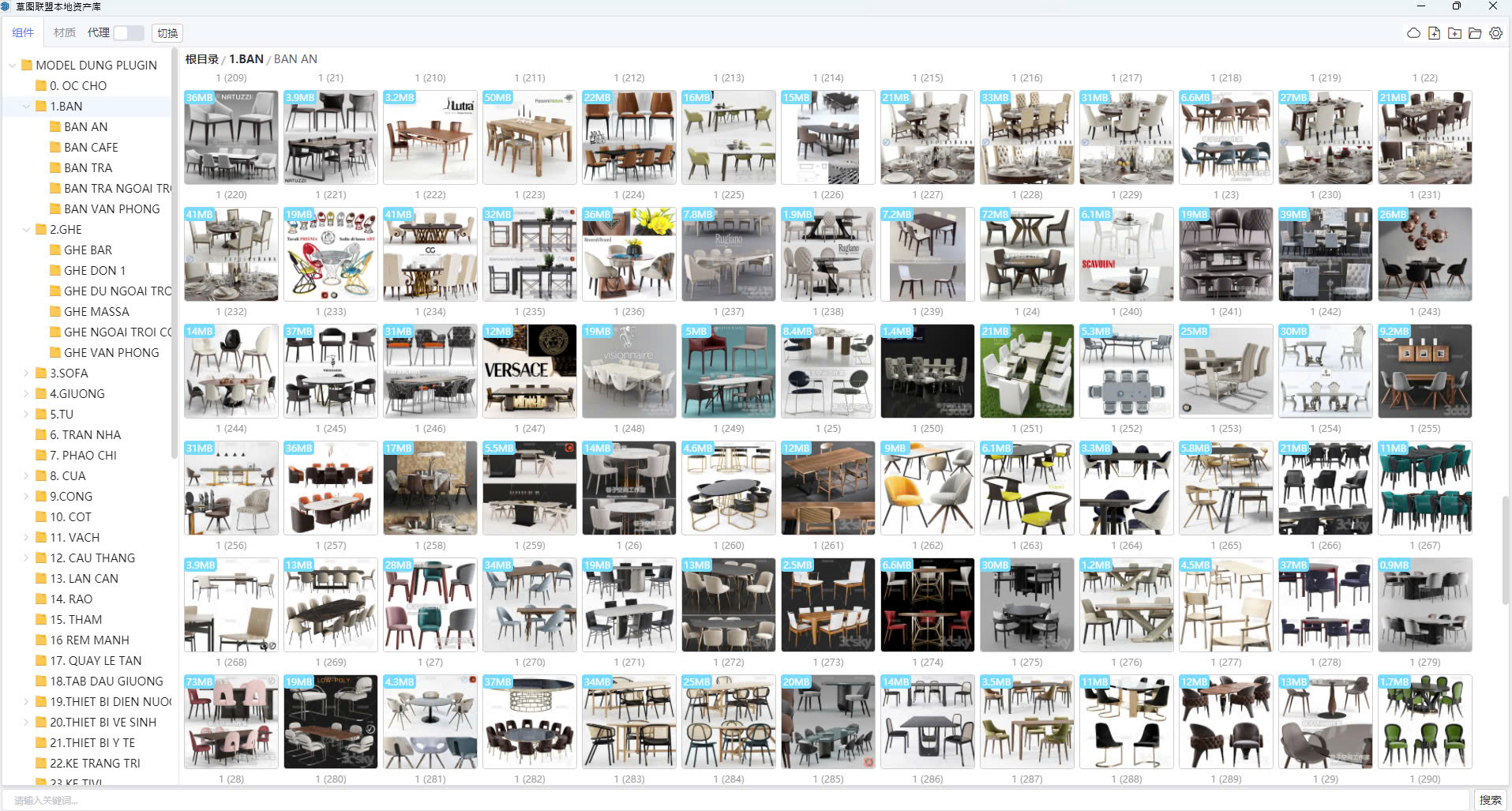Collapse the MODEL DUNG PLUGIN tree node
This screenshot has width=1512, height=811.
pyautogui.click(x=12, y=66)
